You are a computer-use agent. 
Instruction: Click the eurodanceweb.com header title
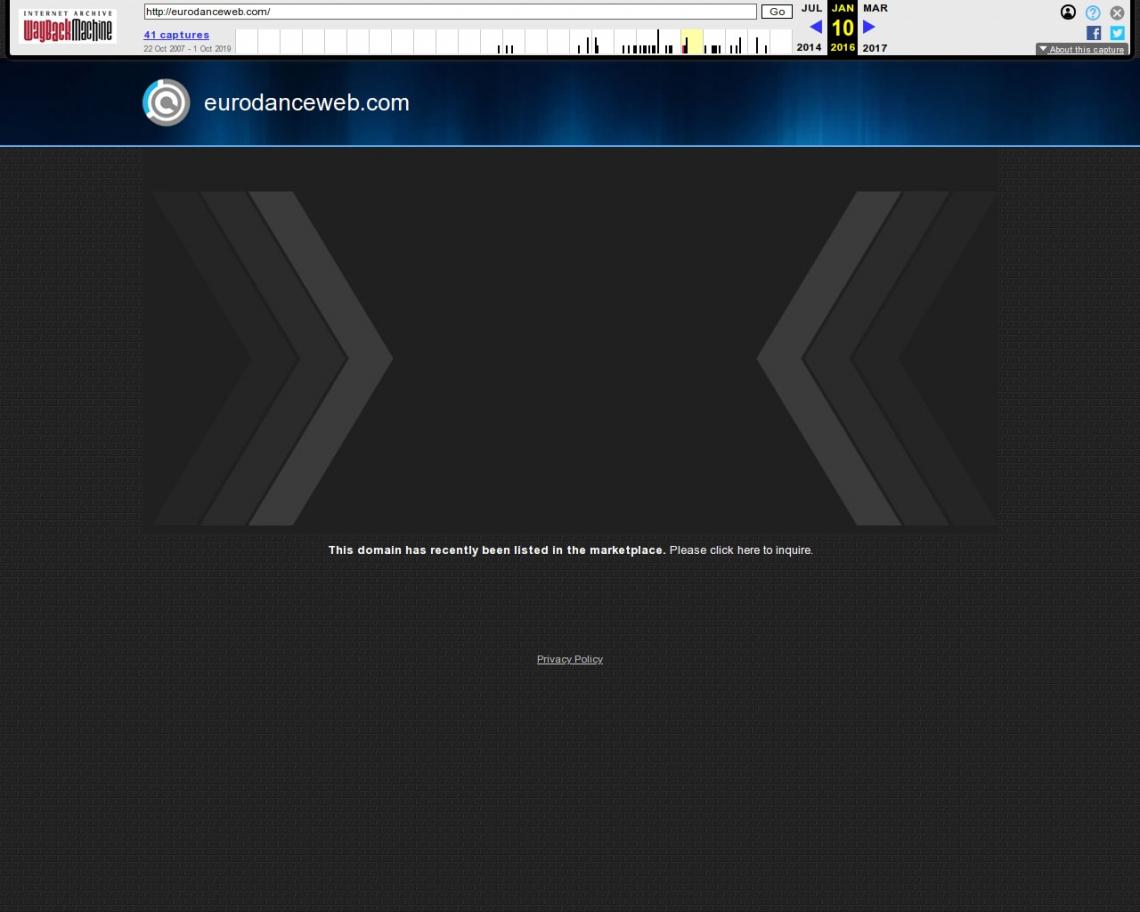307,103
